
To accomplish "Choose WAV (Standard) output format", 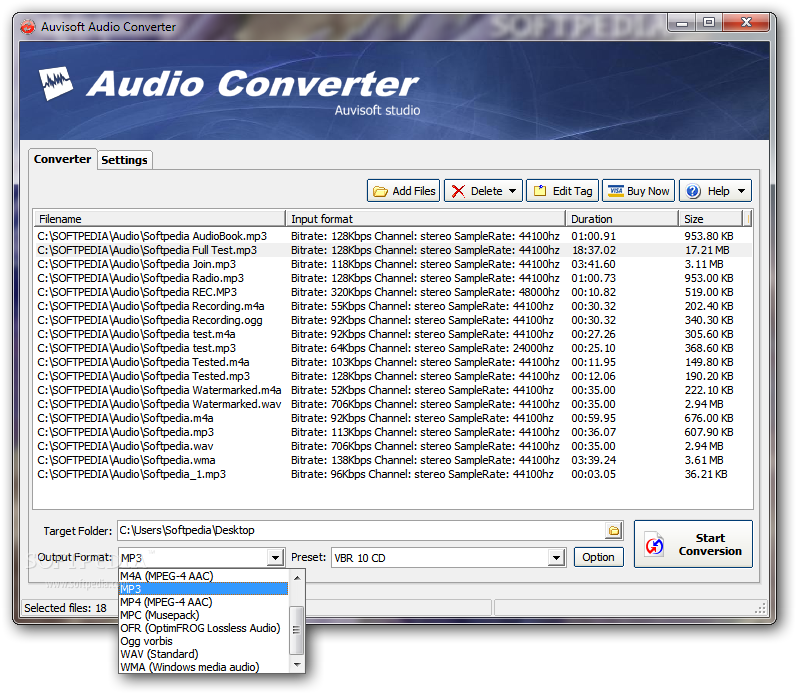I will point(203,654).
